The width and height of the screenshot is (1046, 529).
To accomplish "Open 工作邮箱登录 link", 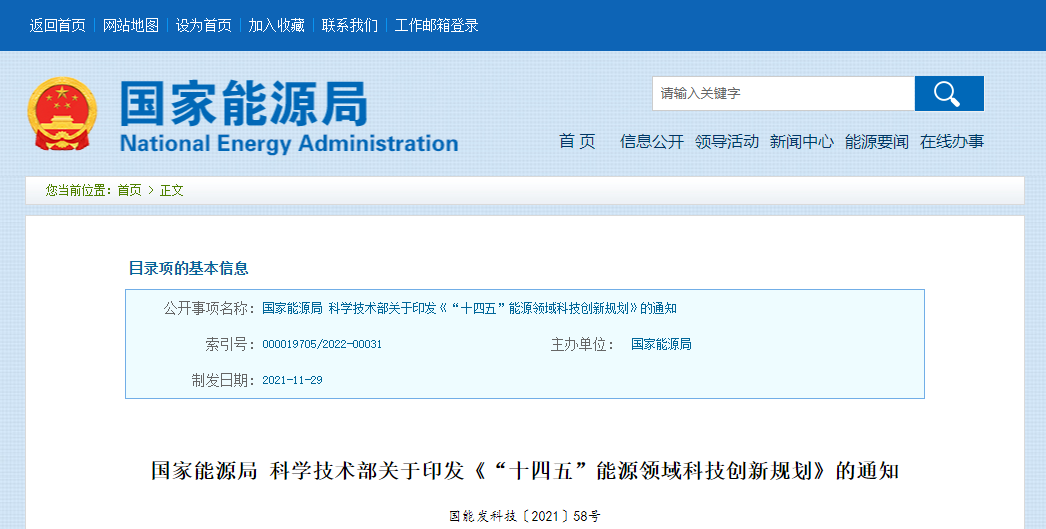I will coord(436,25).
